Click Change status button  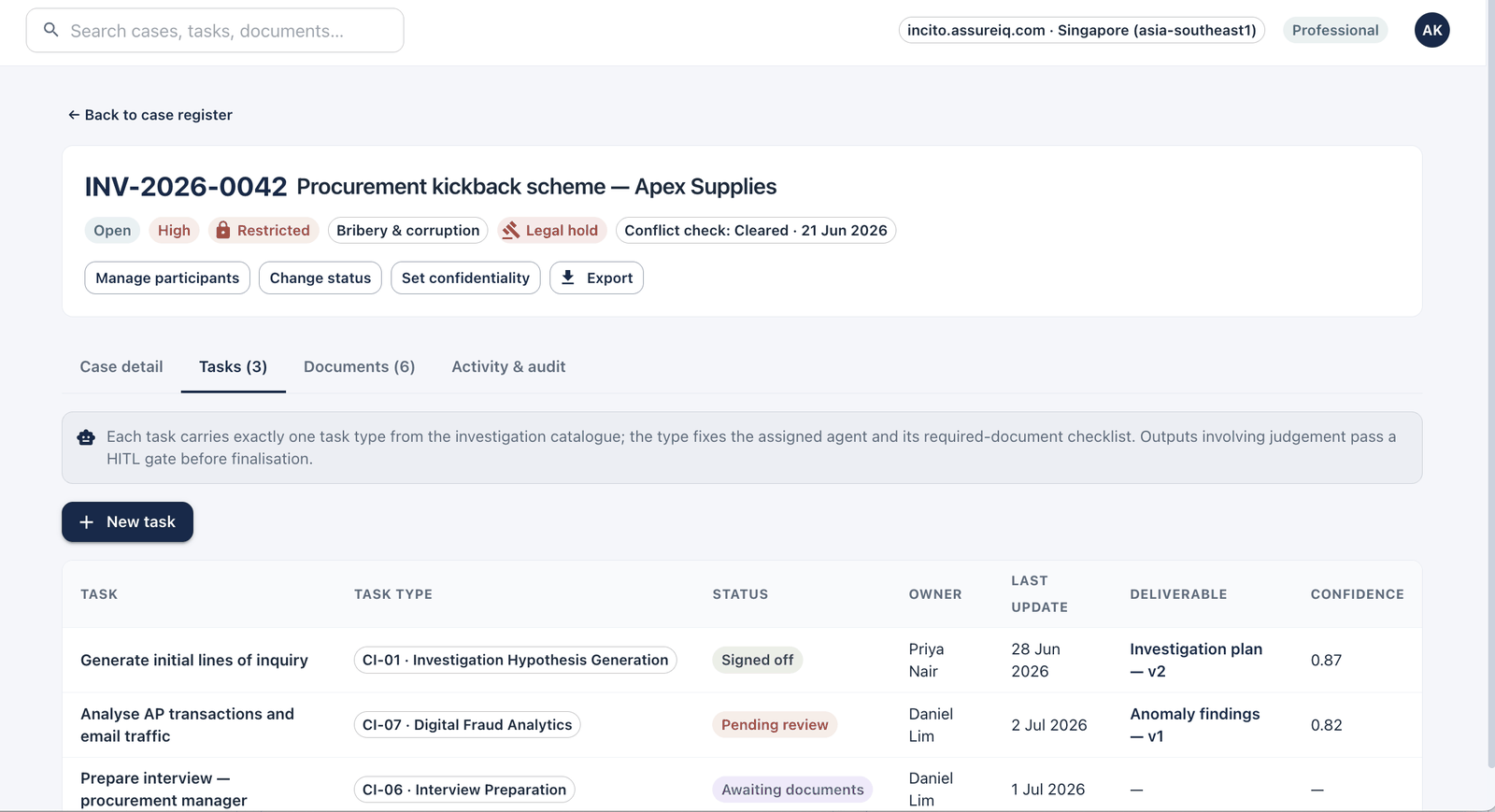click(320, 278)
